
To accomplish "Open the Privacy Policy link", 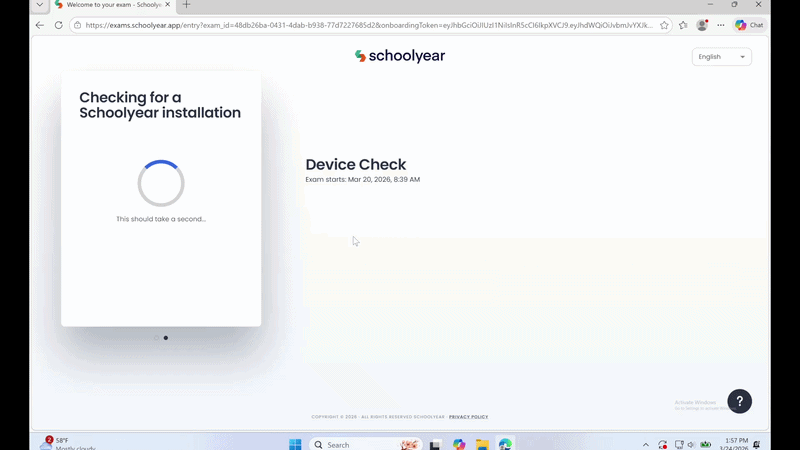I will (x=468, y=416).
